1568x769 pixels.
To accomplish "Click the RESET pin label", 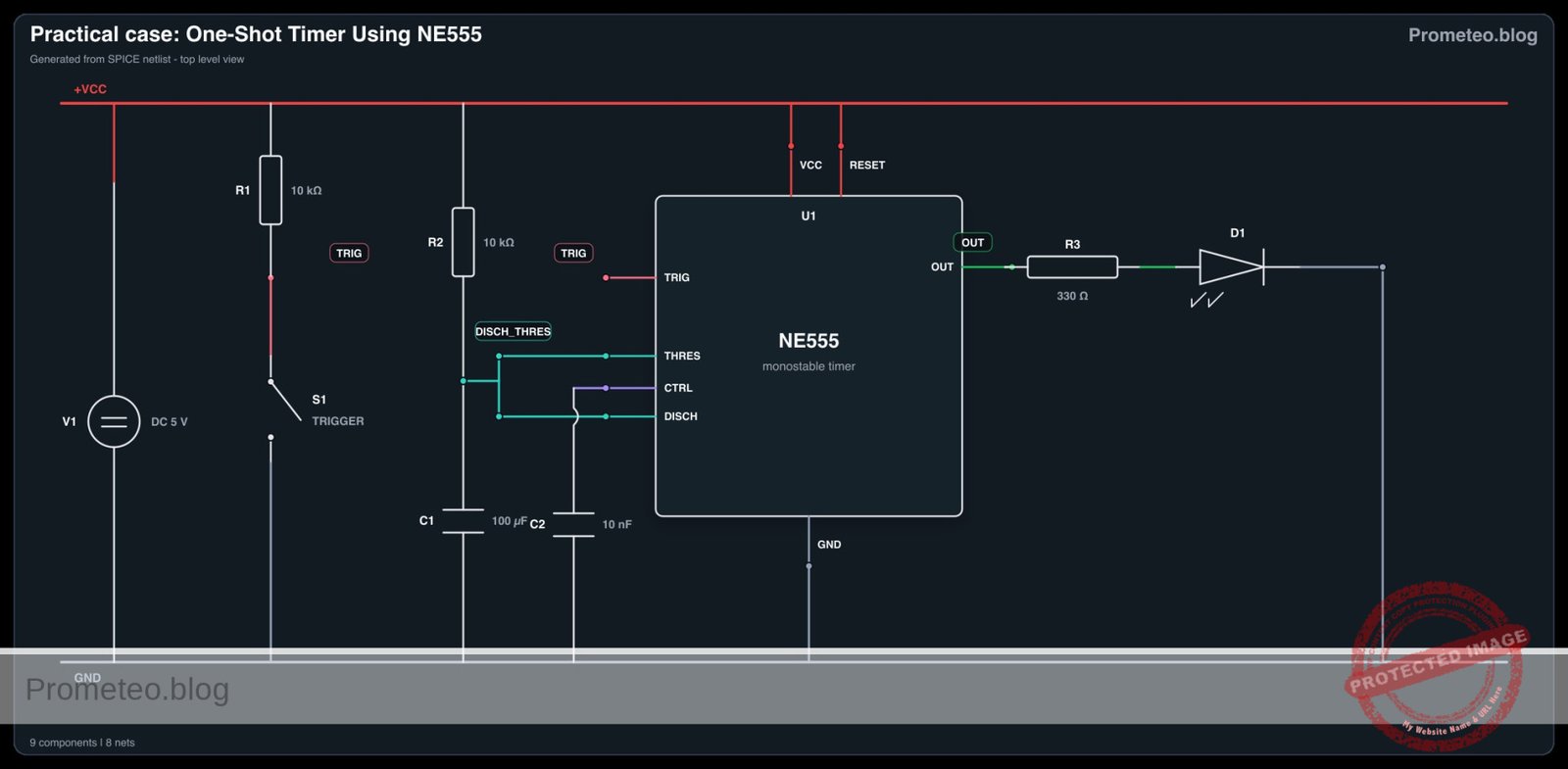I will pyautogui.click(x=867, y=166).
